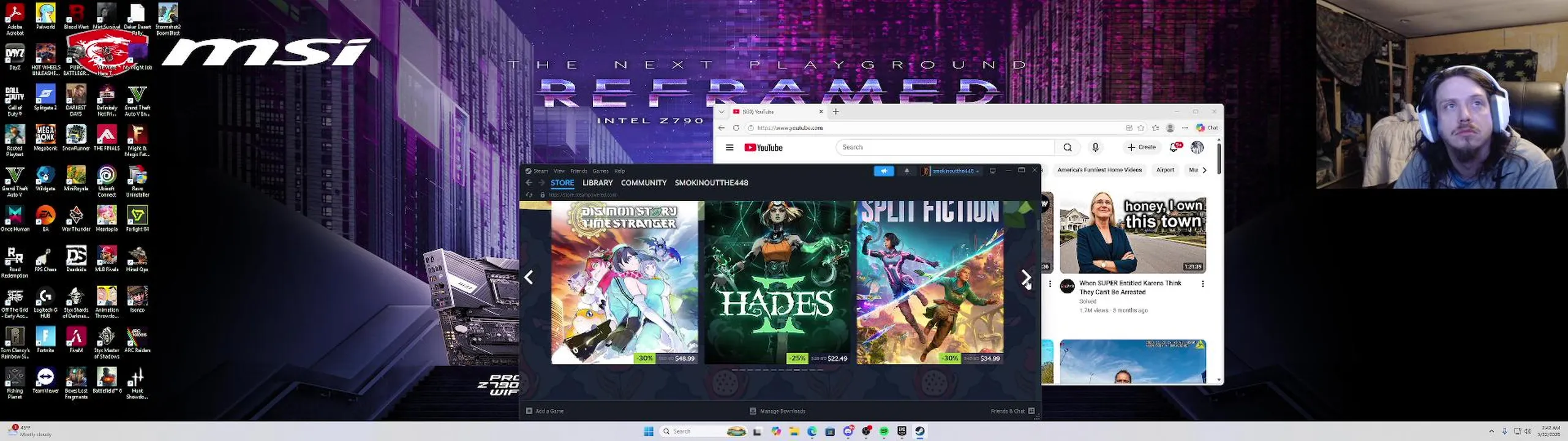Open Steam's Games menu
Viewport: 1568px width, 441px height.
point(601,171)
